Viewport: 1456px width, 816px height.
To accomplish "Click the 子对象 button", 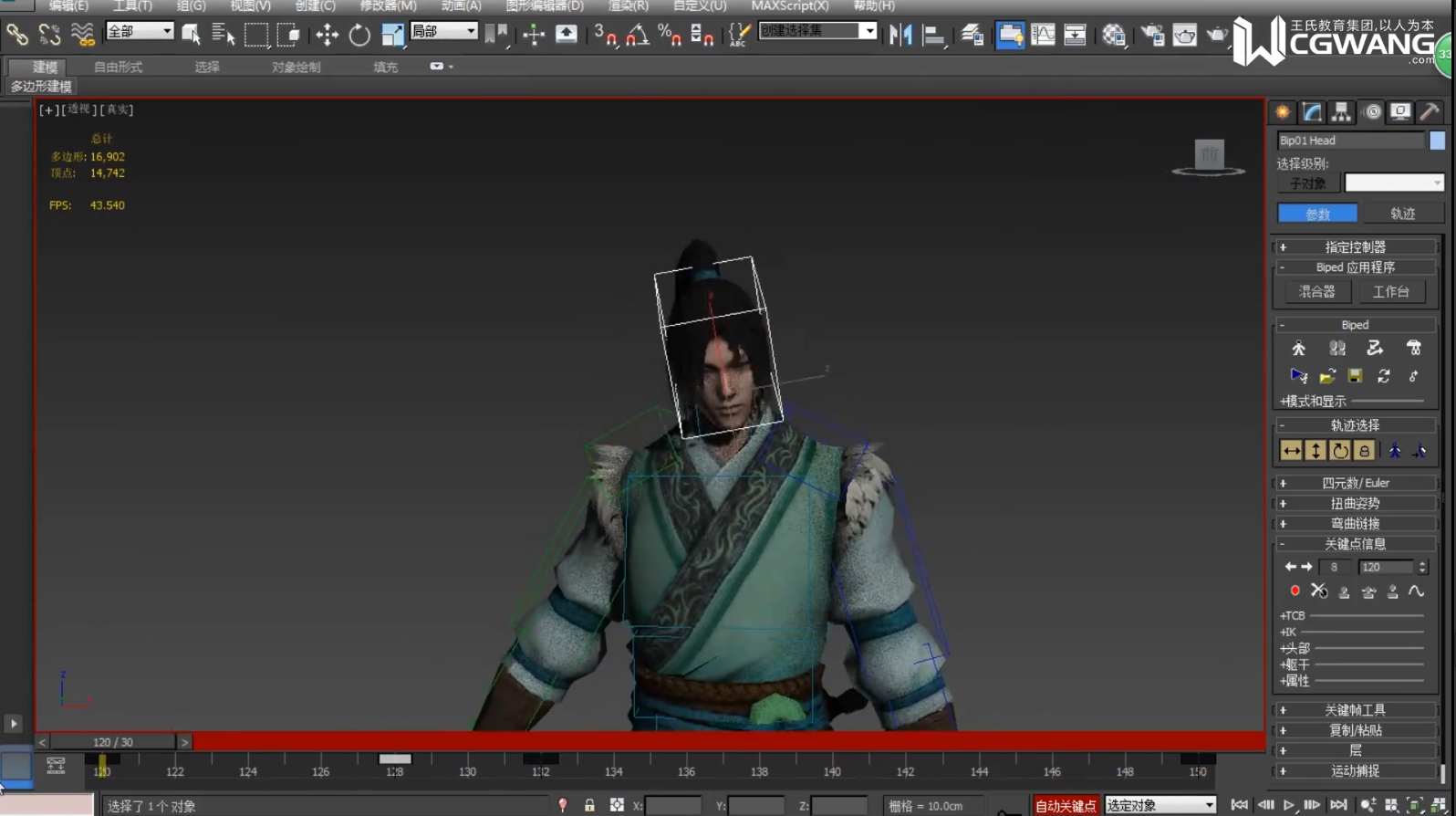I will click(1307, 183).
